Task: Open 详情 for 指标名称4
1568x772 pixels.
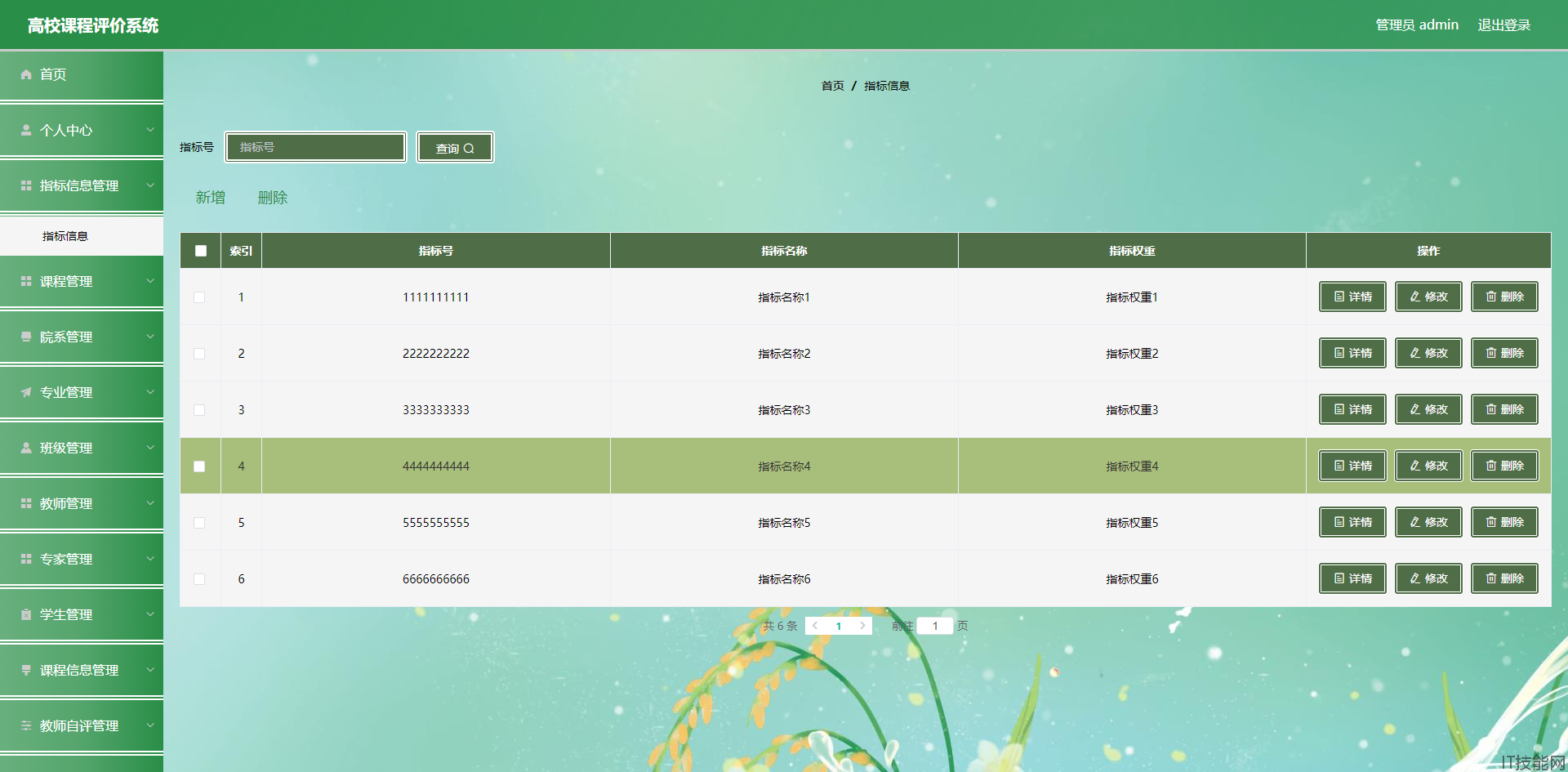Action: 1352,466
